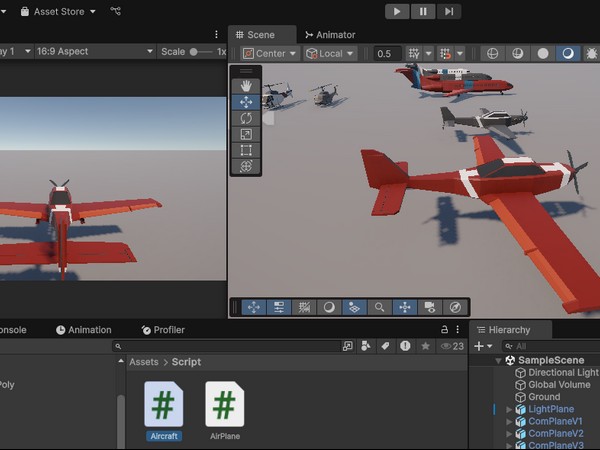This screenshot has width=600, height=450.
Task: Select the Rect transform tool
Action: pos(246,150)
